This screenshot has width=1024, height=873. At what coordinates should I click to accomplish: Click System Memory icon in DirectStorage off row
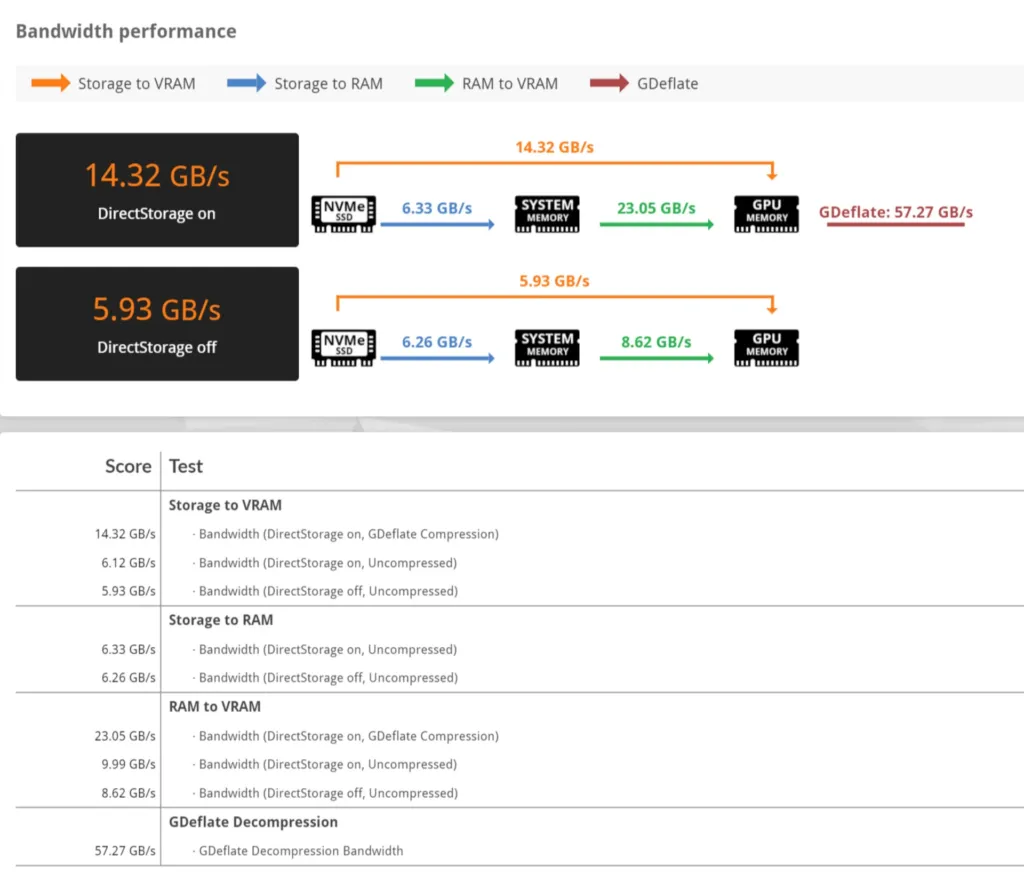tap(547, 347)
